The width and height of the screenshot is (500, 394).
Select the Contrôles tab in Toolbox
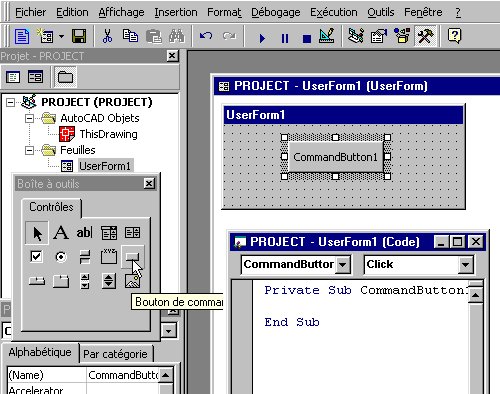[x=51, y=207]
